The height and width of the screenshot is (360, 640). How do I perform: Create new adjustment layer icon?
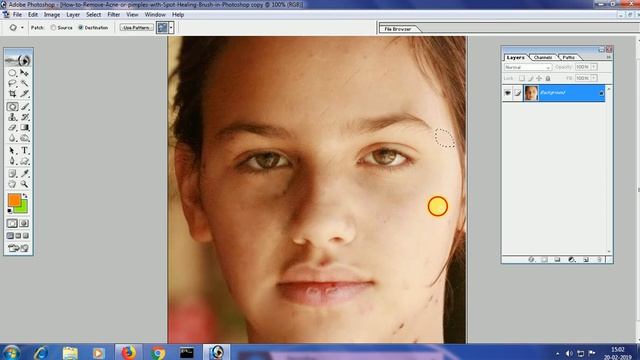[x=572, y=260]
